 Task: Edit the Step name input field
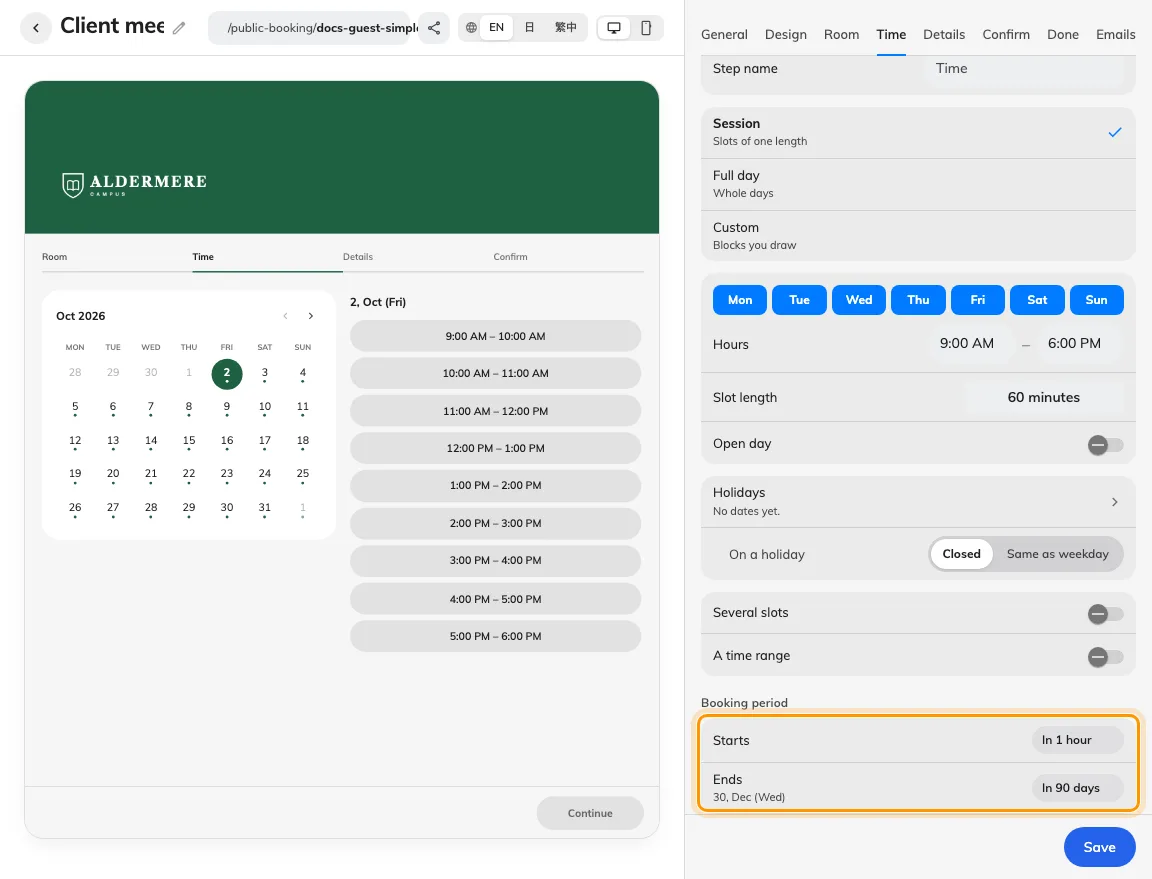[1026, 68]
